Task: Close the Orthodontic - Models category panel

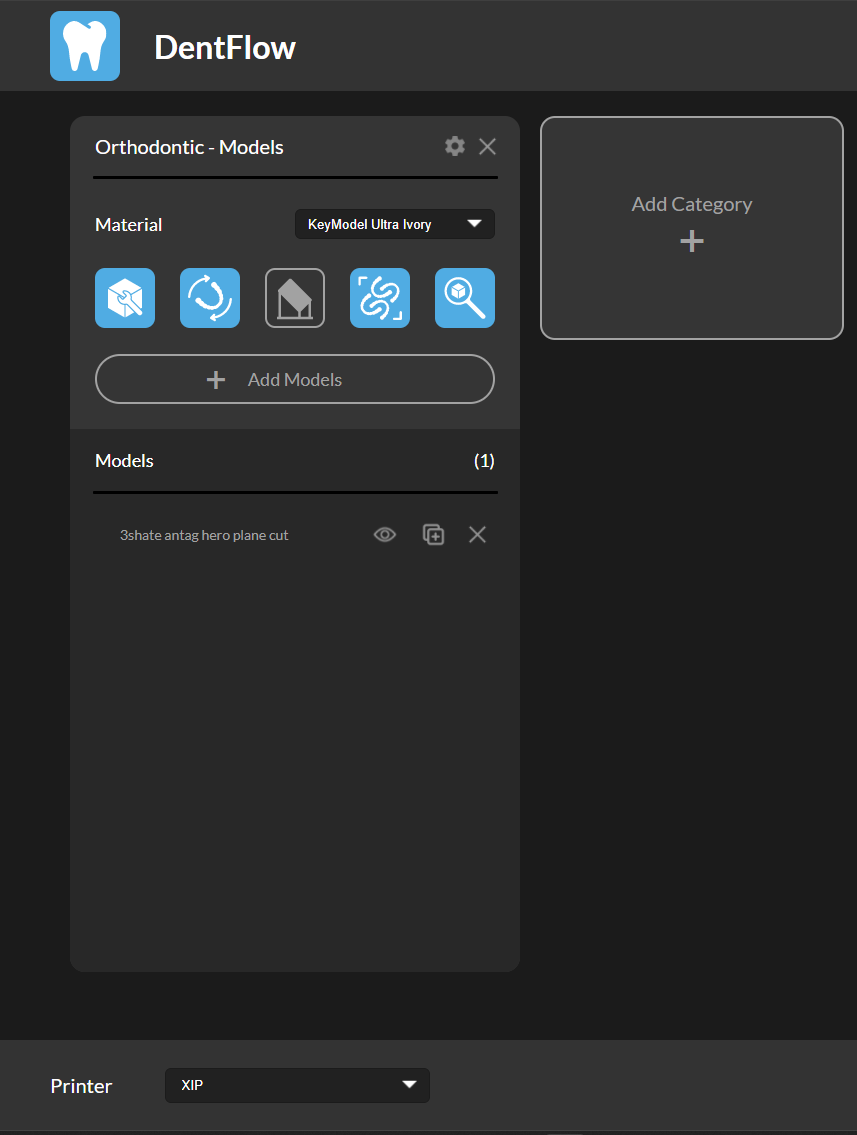Action: 487,146
